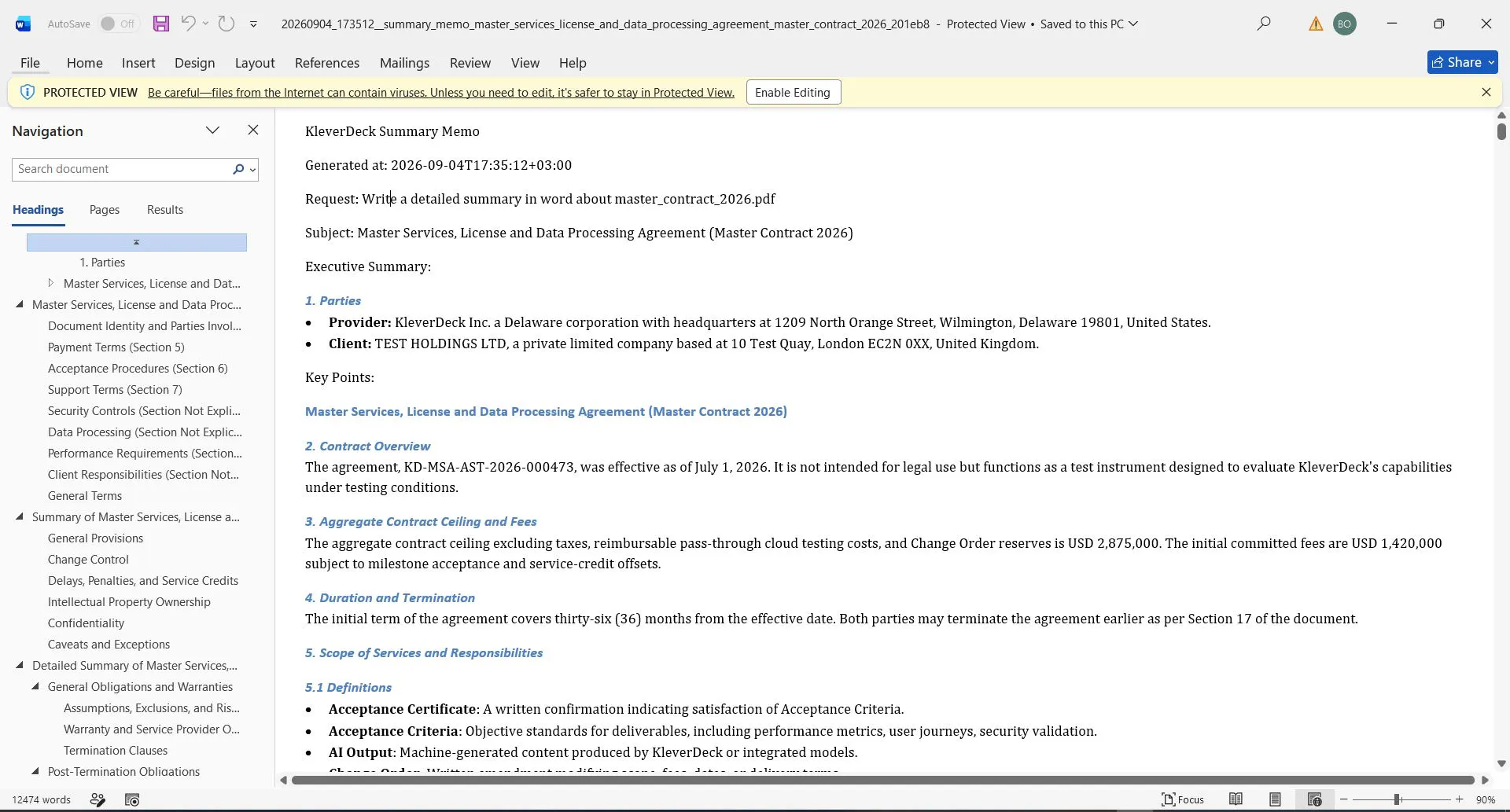This screenshot has height=812, width=1510.
Task: Open accessibility/proofing check icon in status bar
Action: pos(98,799)
